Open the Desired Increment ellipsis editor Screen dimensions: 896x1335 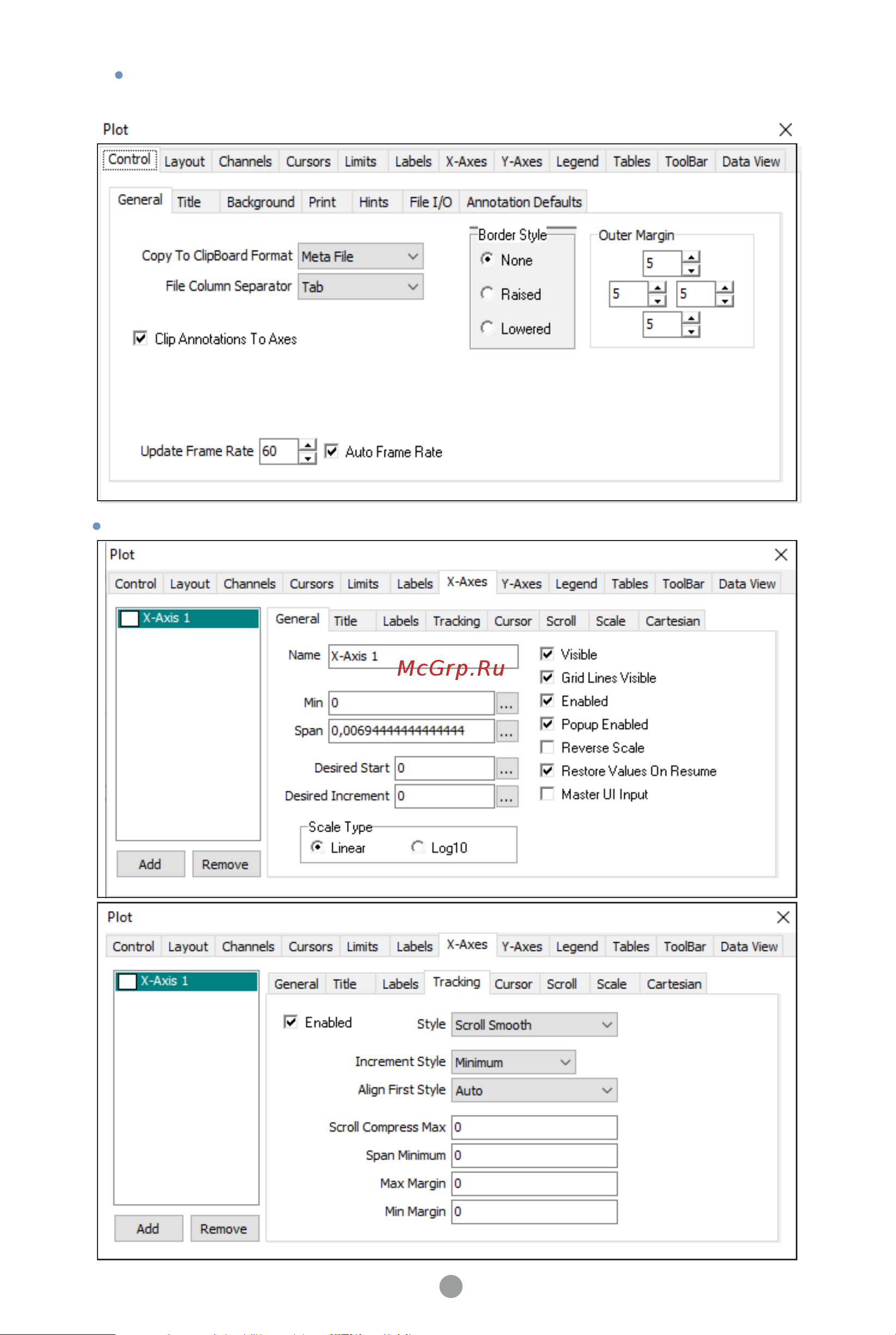pyautogui.click(x=507, y=796)
